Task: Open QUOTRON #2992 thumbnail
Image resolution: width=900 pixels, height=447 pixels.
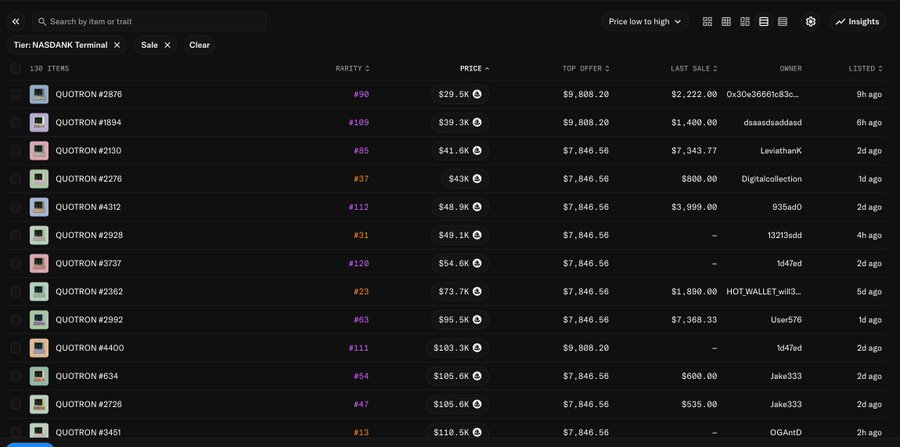Action: point(39,320)
